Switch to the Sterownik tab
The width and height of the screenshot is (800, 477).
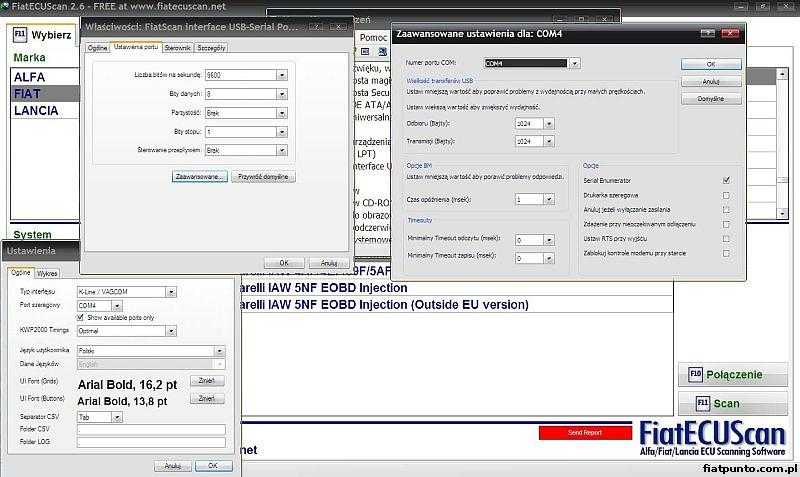click(178, 48)
